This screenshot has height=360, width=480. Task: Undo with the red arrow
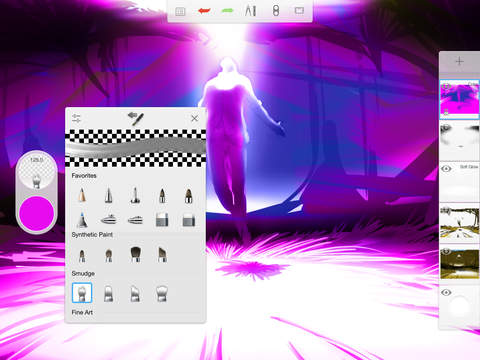(x=204, y=11)
